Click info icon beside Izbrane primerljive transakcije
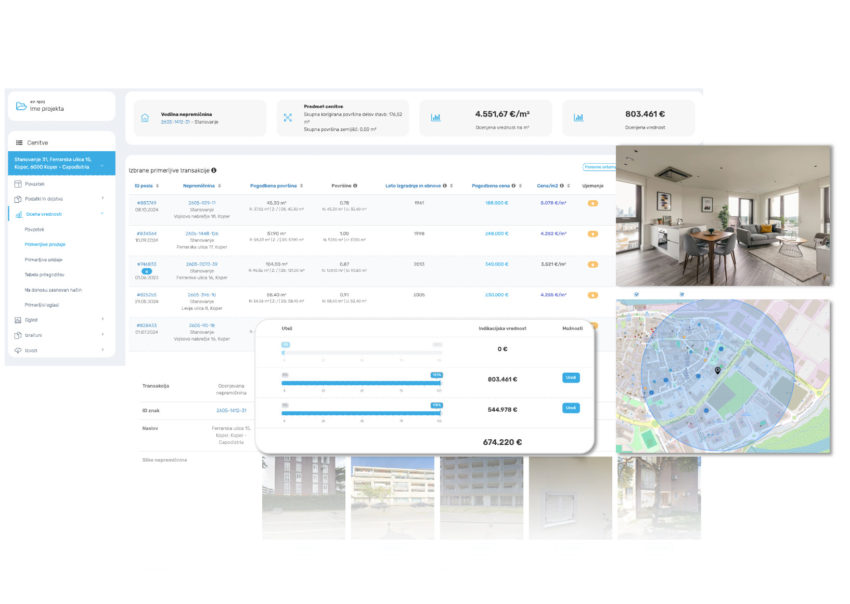Viewport: 850px width, 604px height. pos(214,171)
